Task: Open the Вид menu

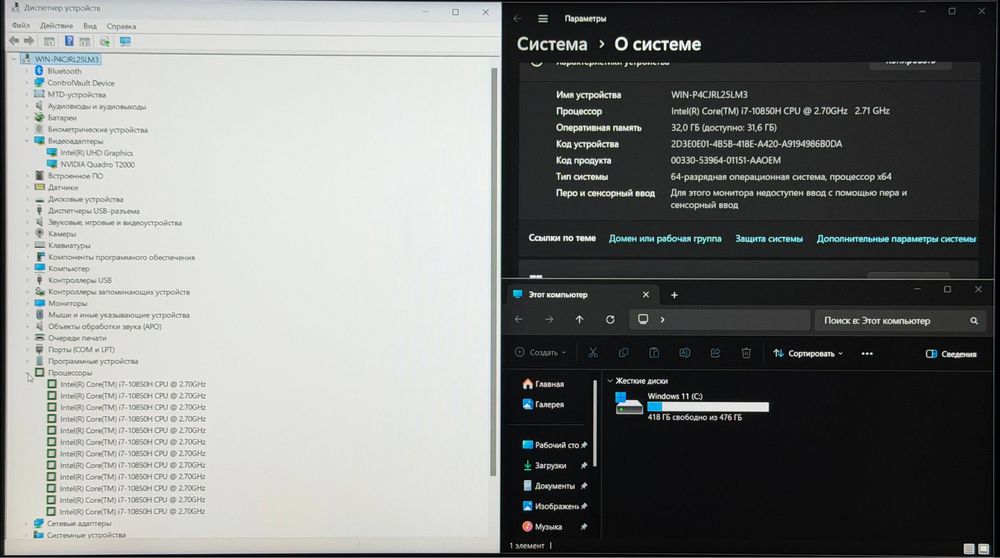Action: point(90,26)
